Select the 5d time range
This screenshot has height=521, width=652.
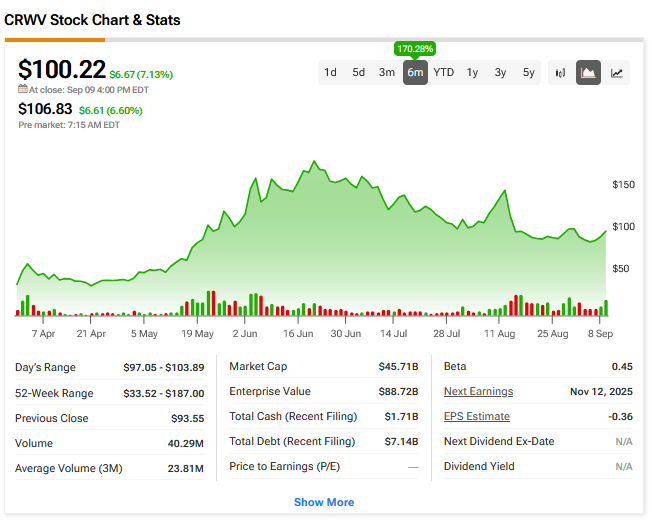[358, 72]
